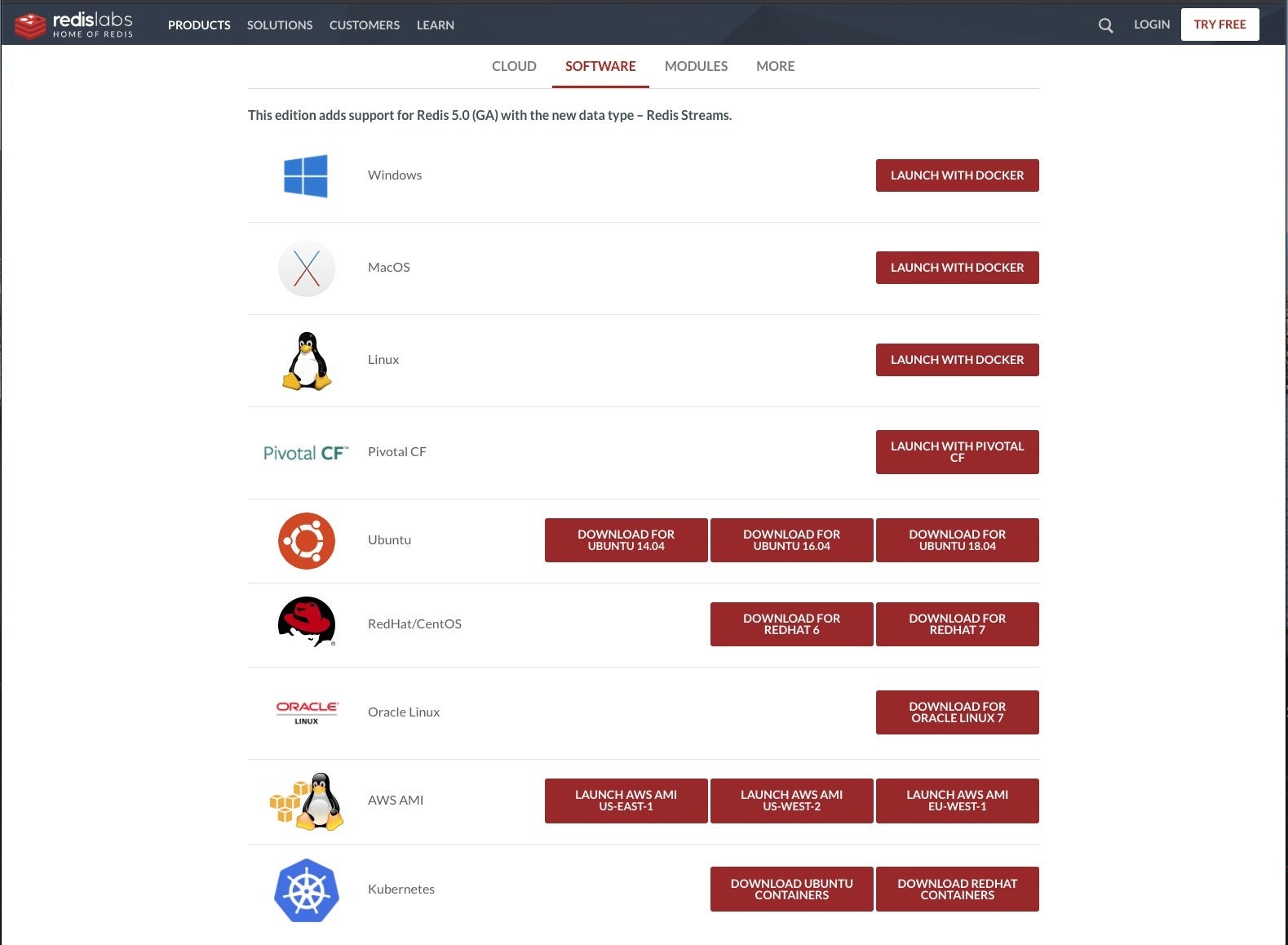Download RedHat containers for Kubernetes
Image resolution: width=1288 pixels, height=945 pixels.
[957, 890]
